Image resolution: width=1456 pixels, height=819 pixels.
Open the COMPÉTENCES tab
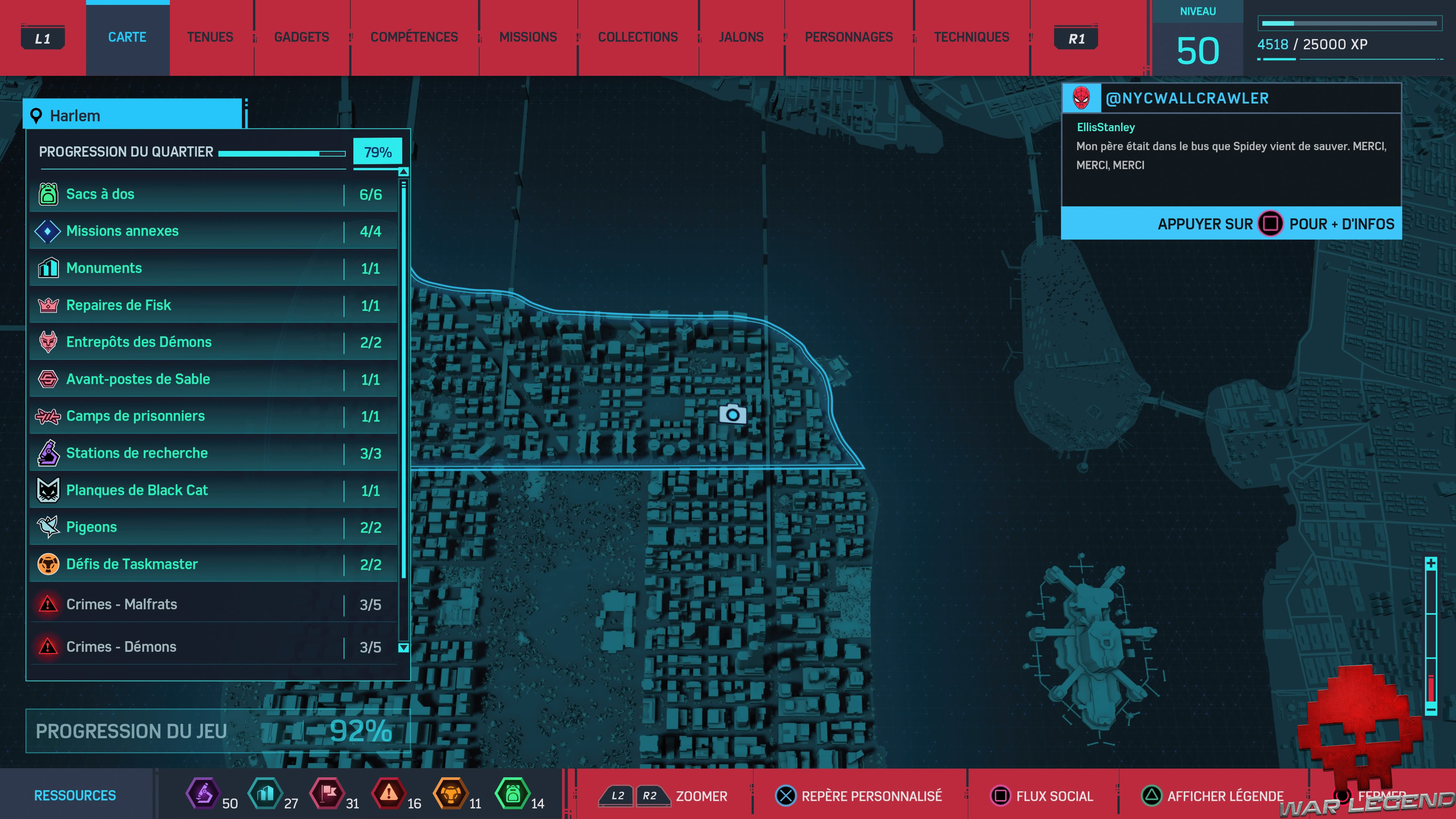(414, 37)
